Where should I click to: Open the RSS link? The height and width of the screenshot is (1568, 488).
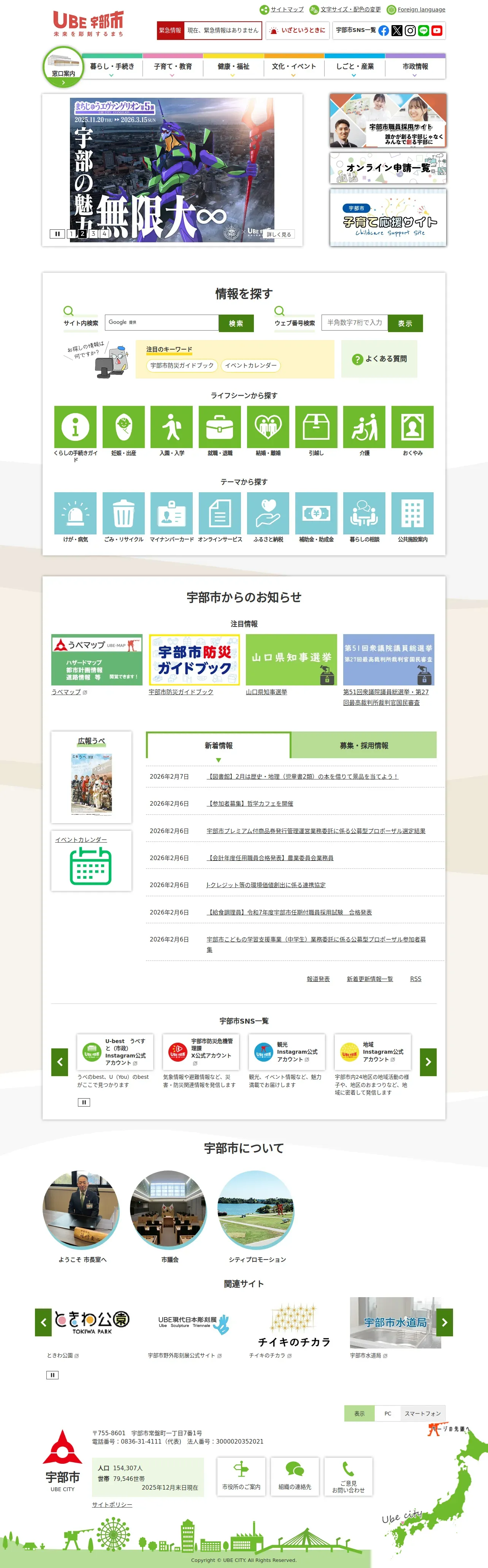tap(415, 979)
